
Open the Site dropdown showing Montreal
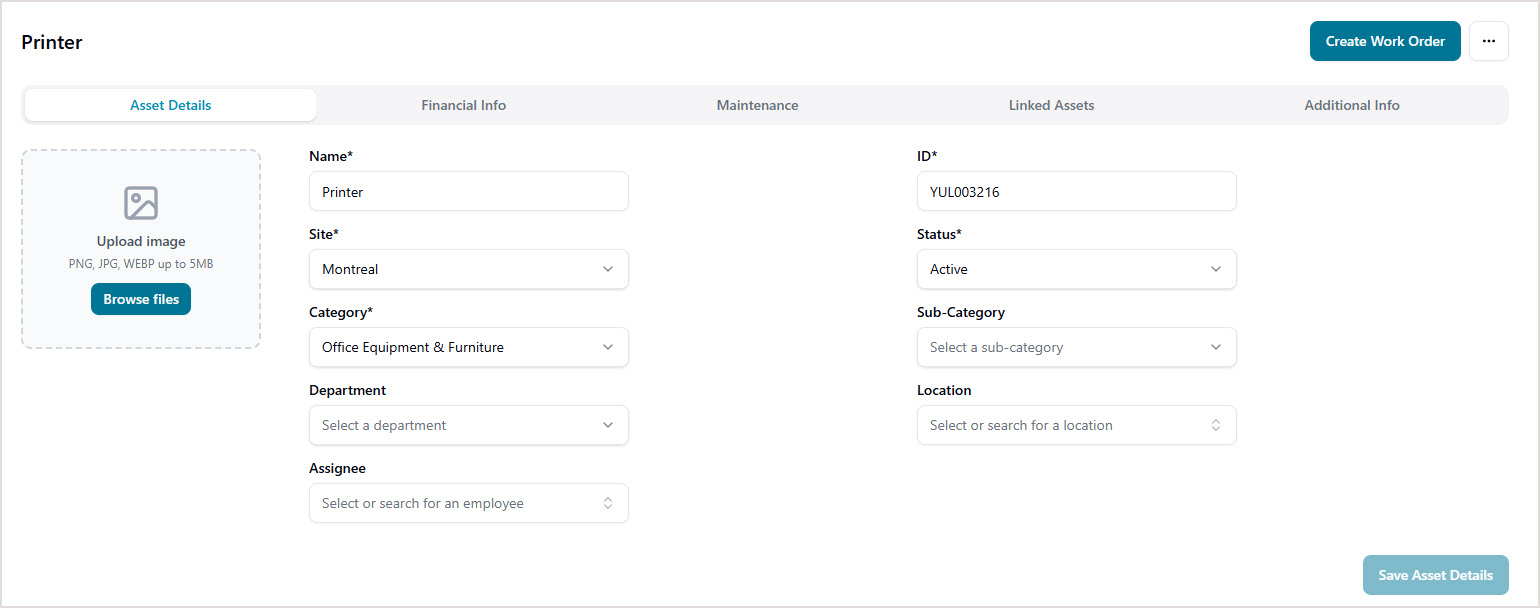pyautogui.click(x=469, y=269)
